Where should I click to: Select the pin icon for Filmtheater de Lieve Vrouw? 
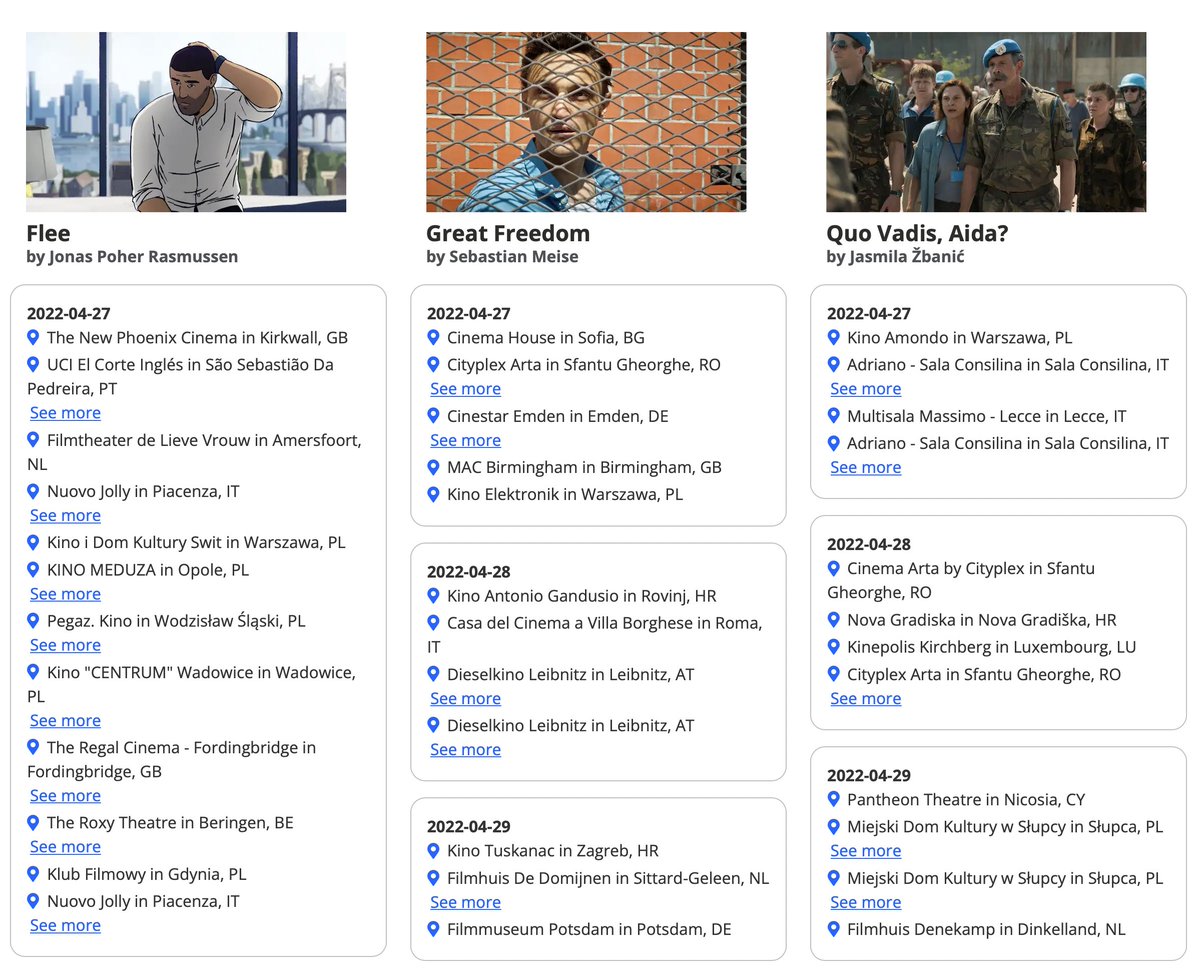[33, 440]
